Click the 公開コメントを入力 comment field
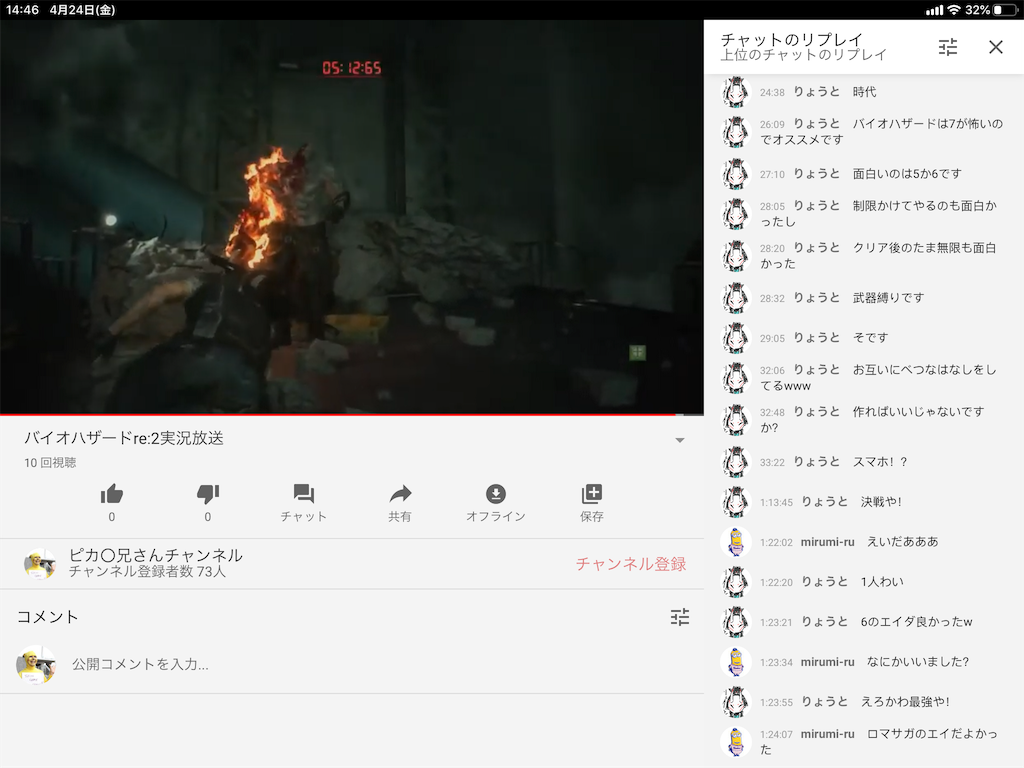This screenshot has width=1024, height=768. [x=140, y=664]
